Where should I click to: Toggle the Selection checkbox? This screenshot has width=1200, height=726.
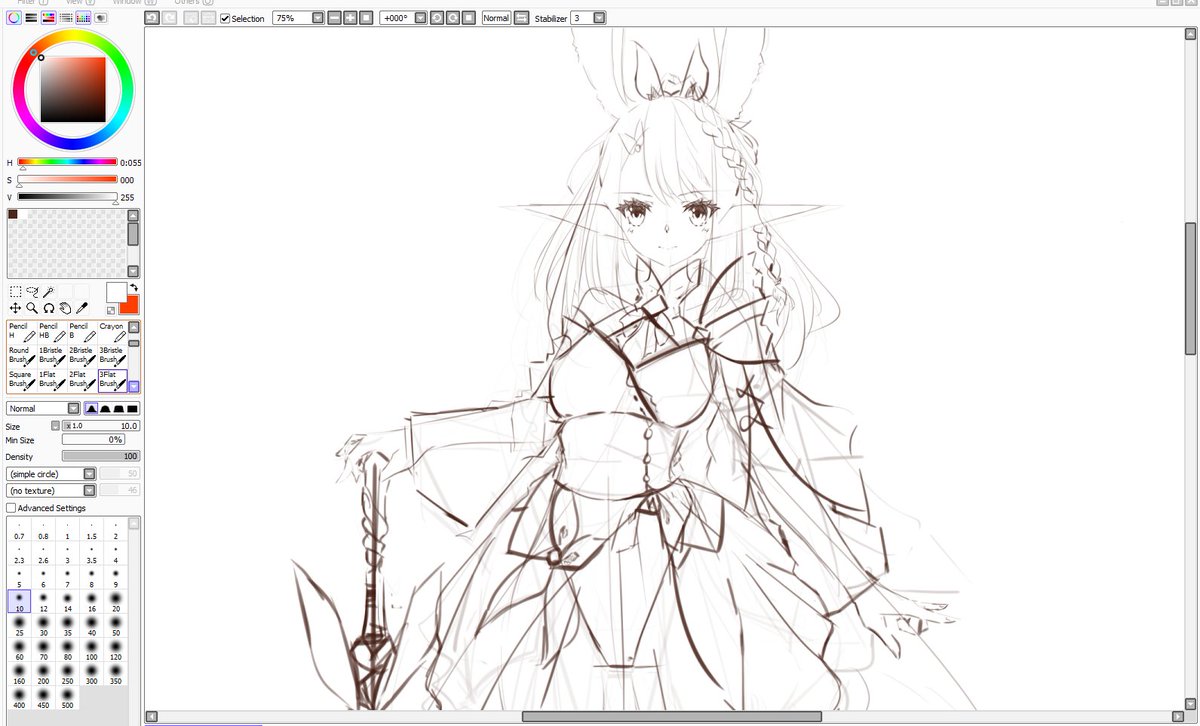click(x=225, y=18)
